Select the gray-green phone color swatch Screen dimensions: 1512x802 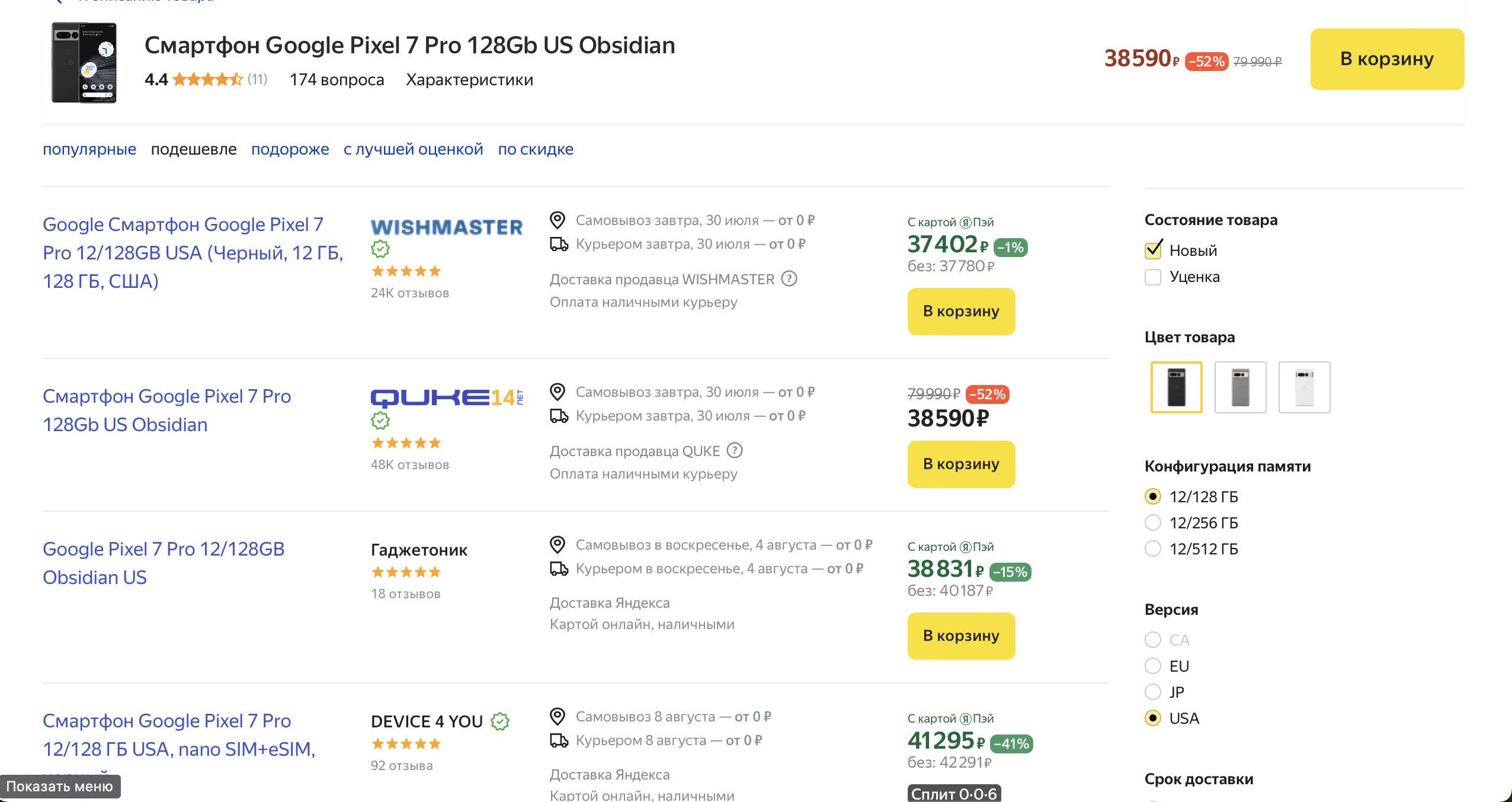1240,387
